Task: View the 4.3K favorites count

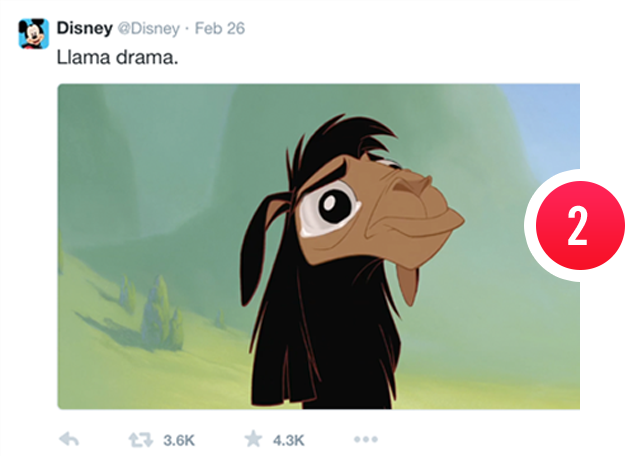Action: (x=288, y=440)
